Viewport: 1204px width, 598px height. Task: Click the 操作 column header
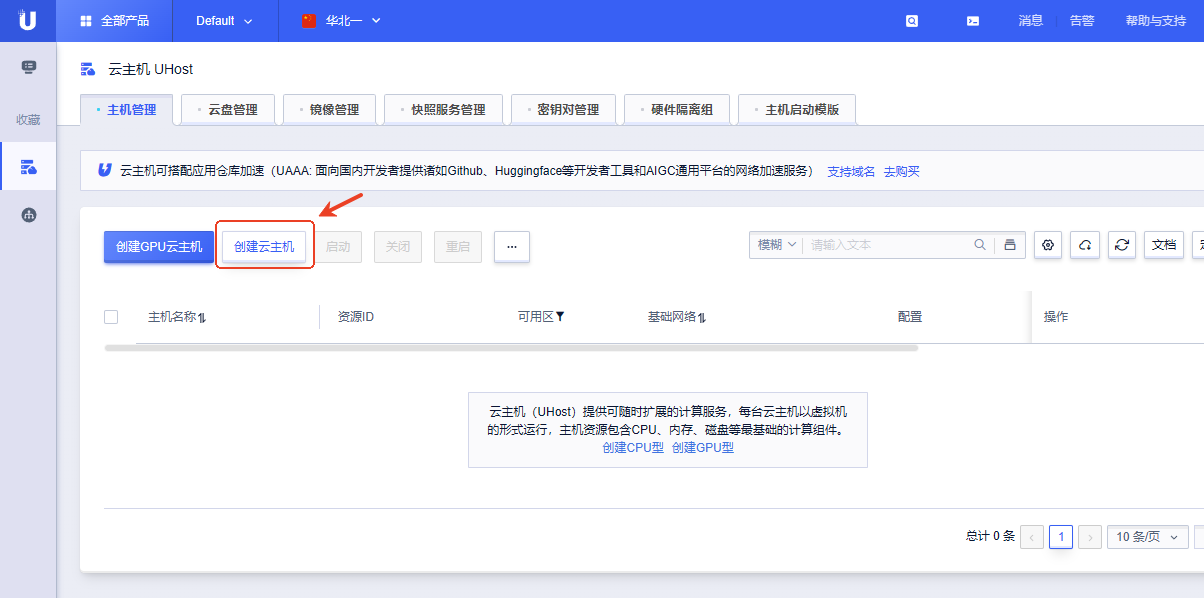1056,317
